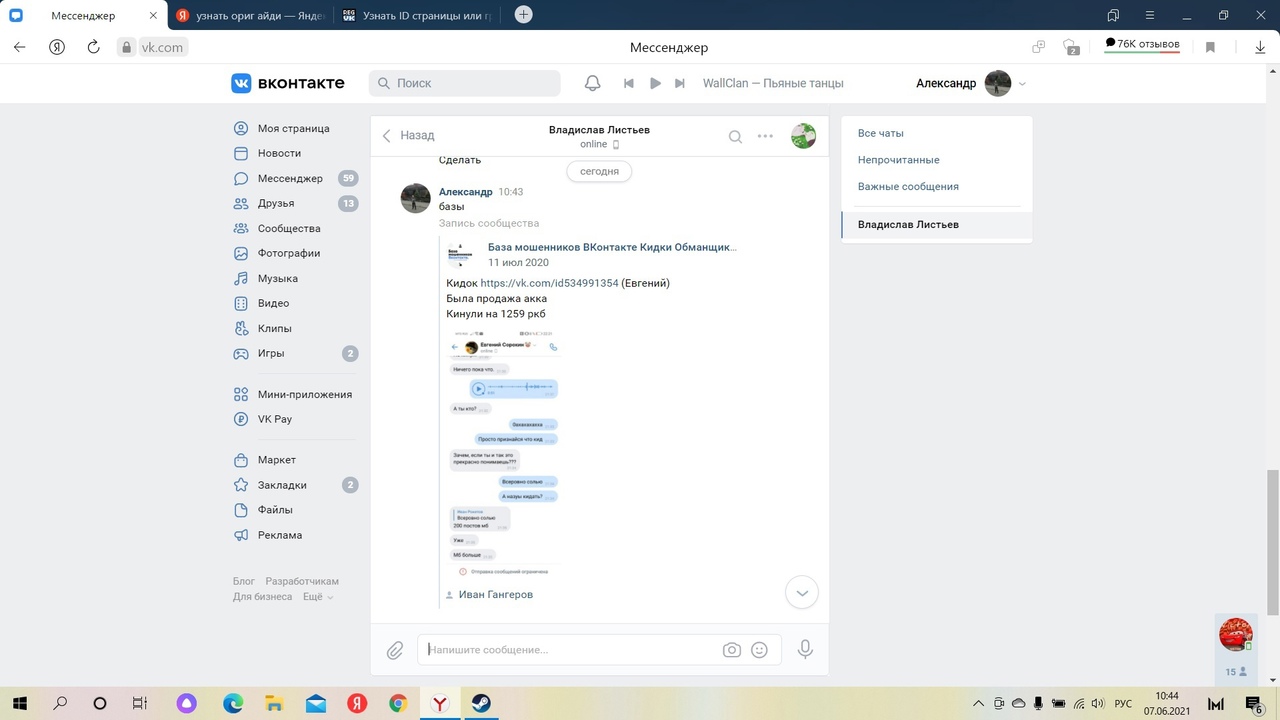Search within the chat using magnifier icon

tap(735, 137)
